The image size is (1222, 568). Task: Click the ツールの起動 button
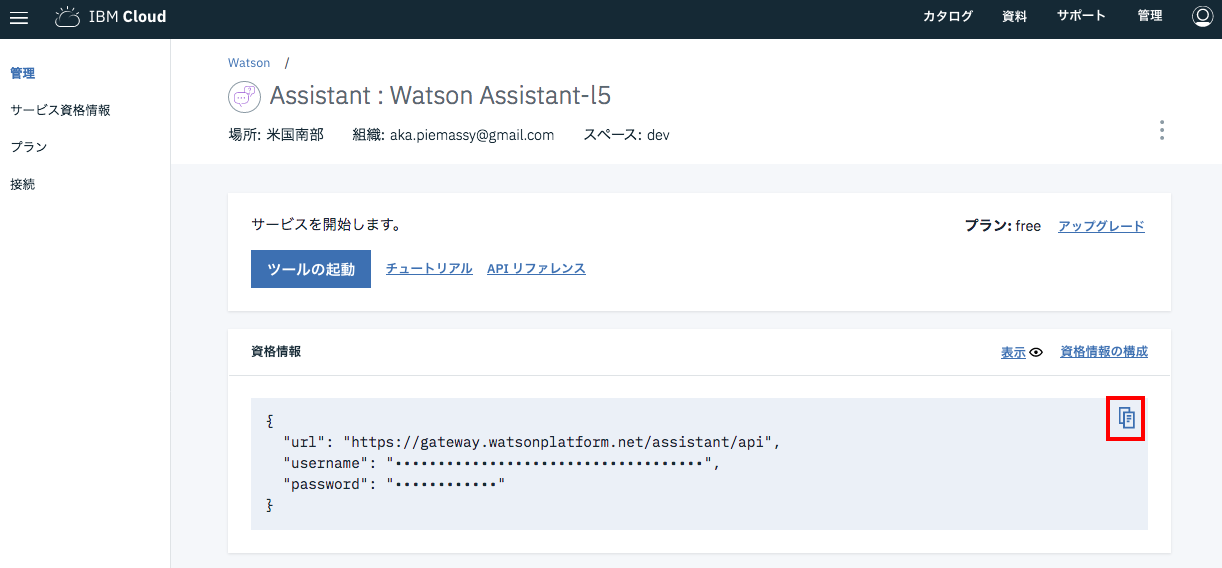[x=311, y=269]
